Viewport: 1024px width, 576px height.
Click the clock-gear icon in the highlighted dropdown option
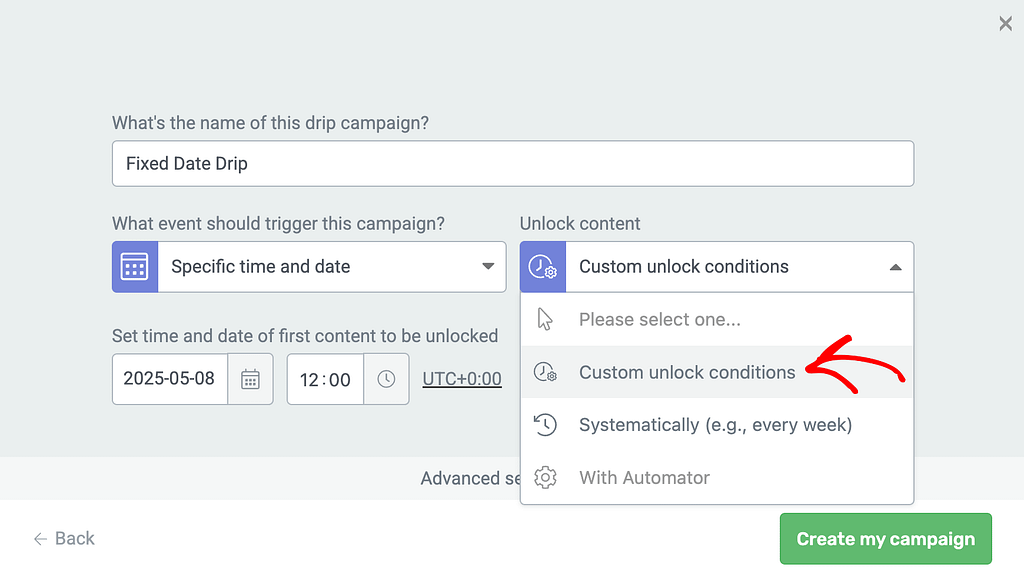[545, 372]
